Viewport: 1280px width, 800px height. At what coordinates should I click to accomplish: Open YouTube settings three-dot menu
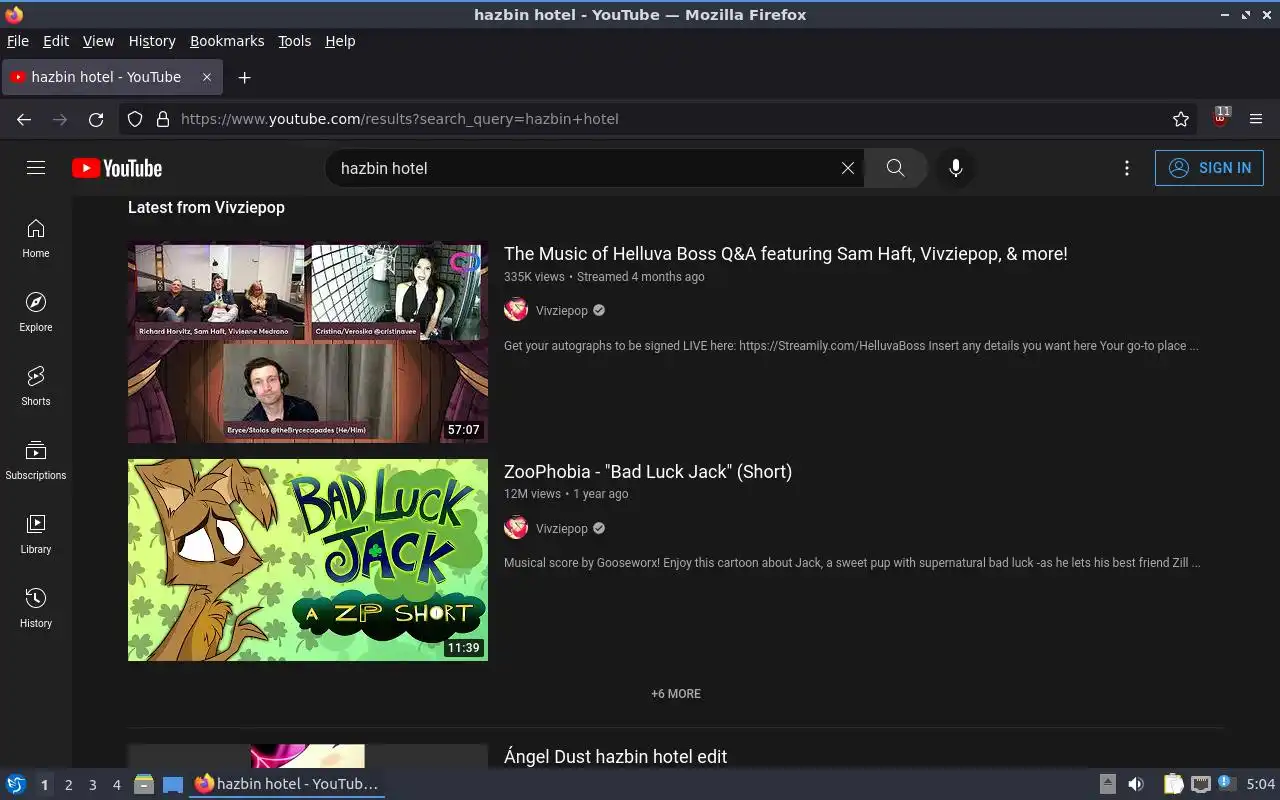click(1127, 168)
